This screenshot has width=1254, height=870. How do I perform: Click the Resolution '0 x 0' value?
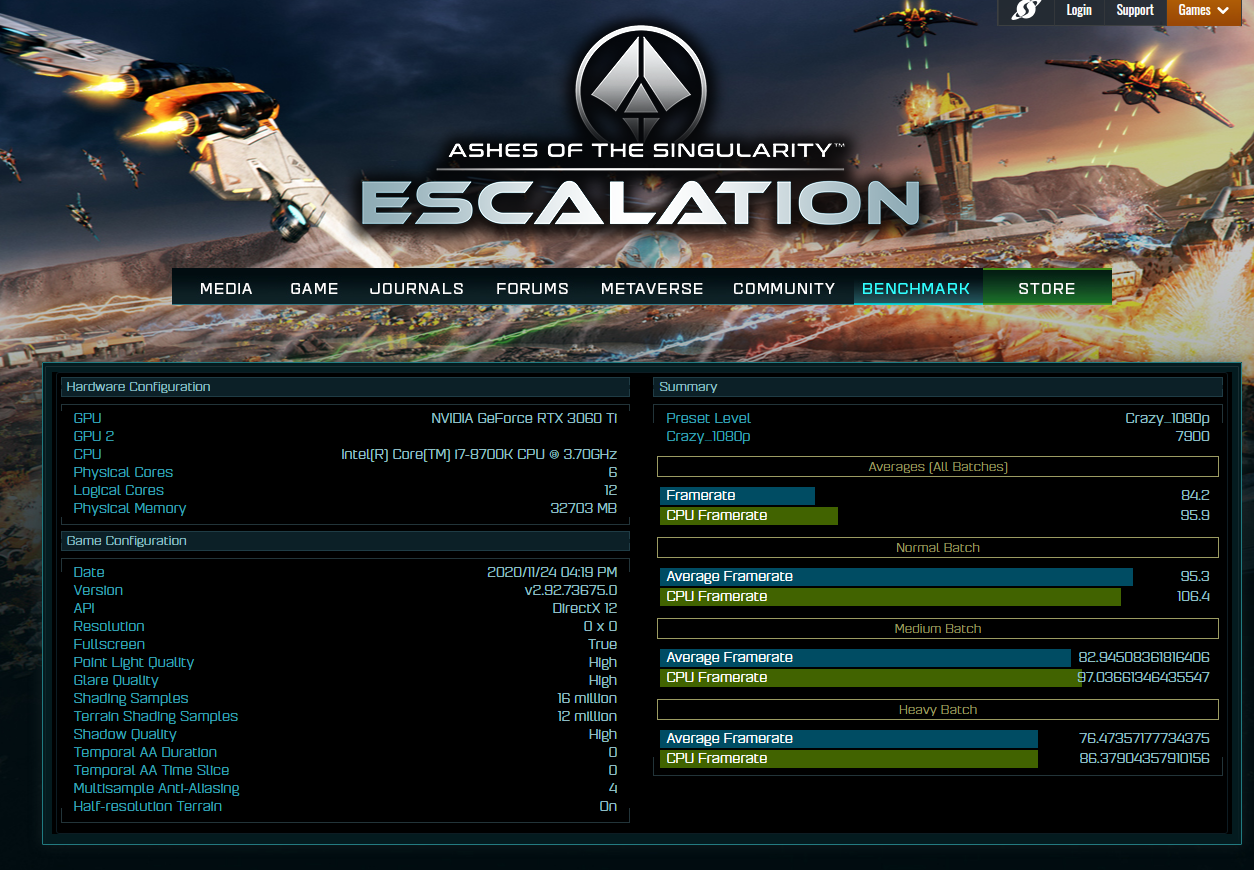tap(600, 626)
